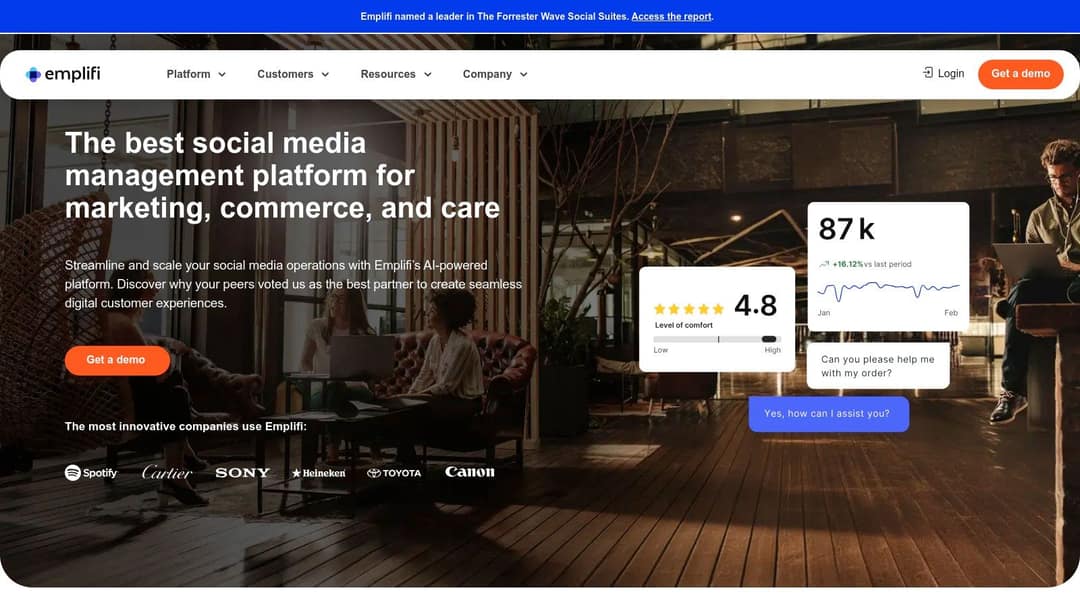This screenshot has height=608, width=1080.
Task: Click the 4.8 rating number
Action: tap(756, 306)
